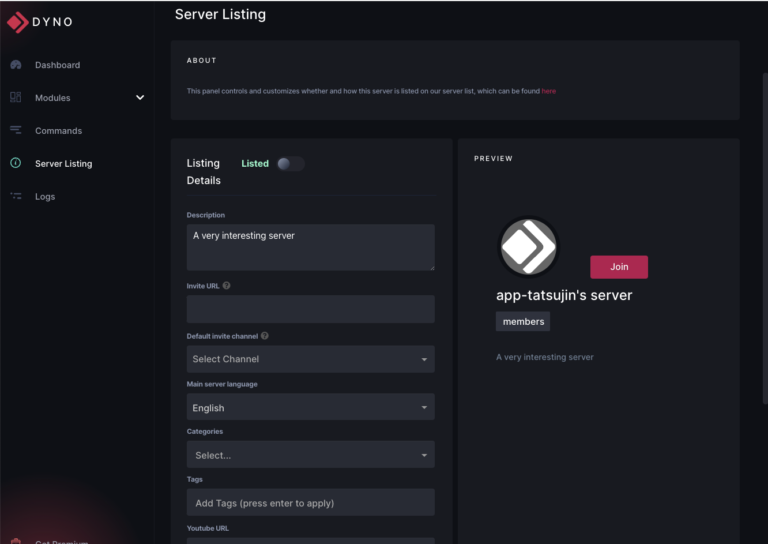The image size is (768, 544).
Task: Click the Dashboard gauge icon
Action: coord(15,65)
